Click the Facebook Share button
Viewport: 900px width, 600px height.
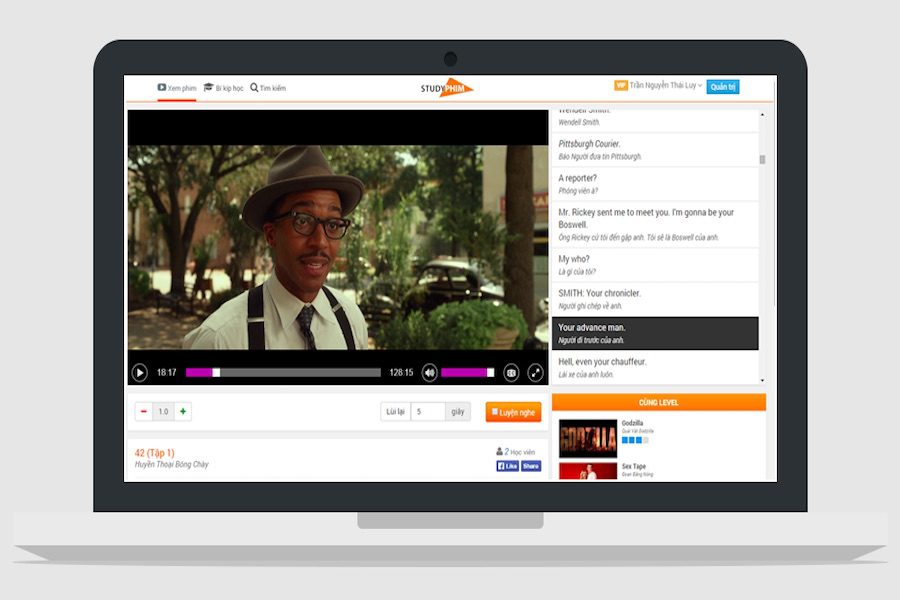[531, 466]
